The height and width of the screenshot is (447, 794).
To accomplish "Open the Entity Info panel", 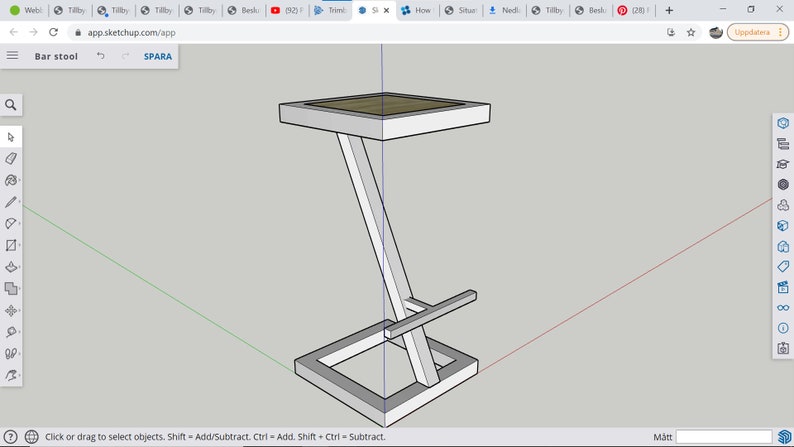I will [x=783, y=123].
